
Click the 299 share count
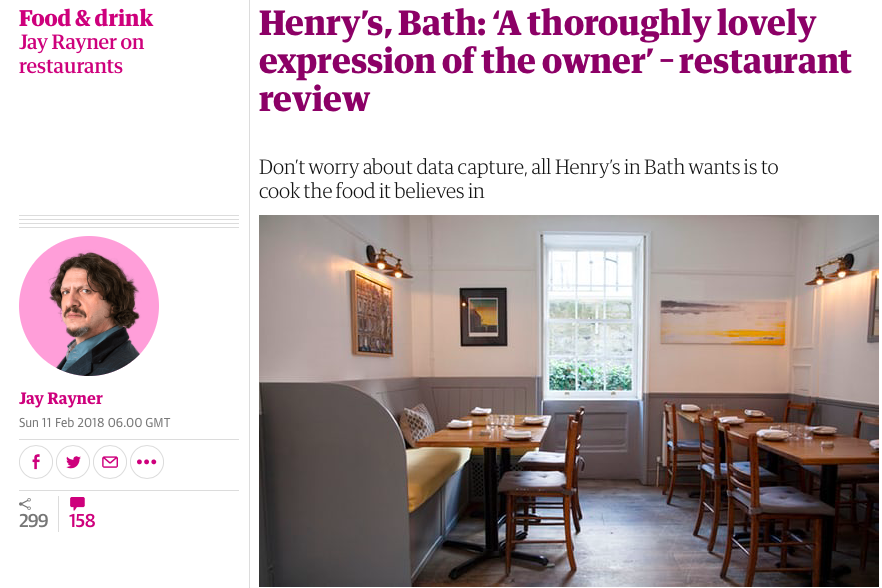(x=33, y=520)
